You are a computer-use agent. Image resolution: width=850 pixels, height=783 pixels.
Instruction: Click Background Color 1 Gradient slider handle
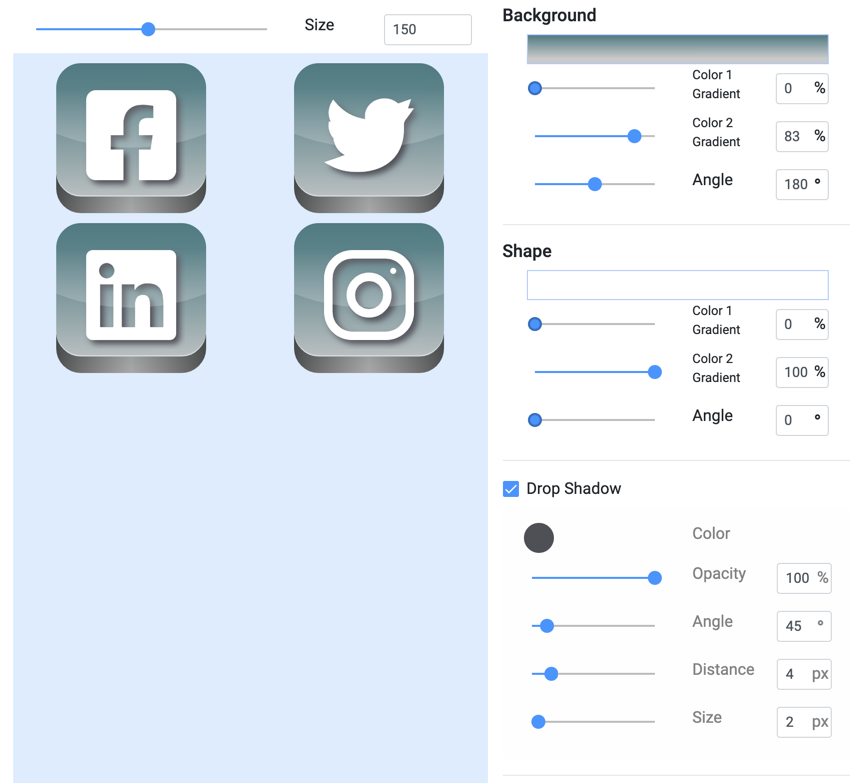point(535,88)
